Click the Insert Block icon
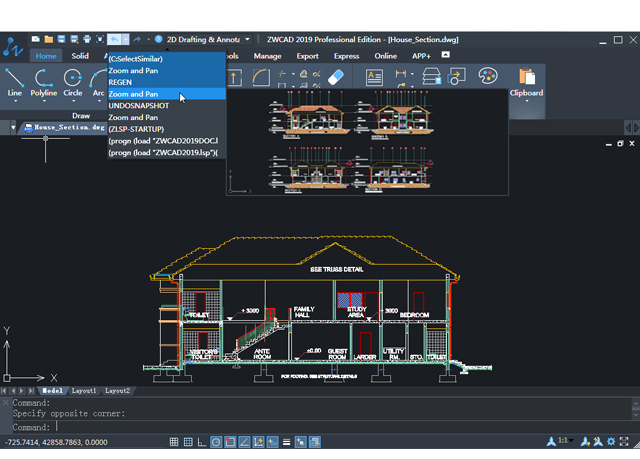The width and height of the screenshot is (640, 459). [456, 76]
